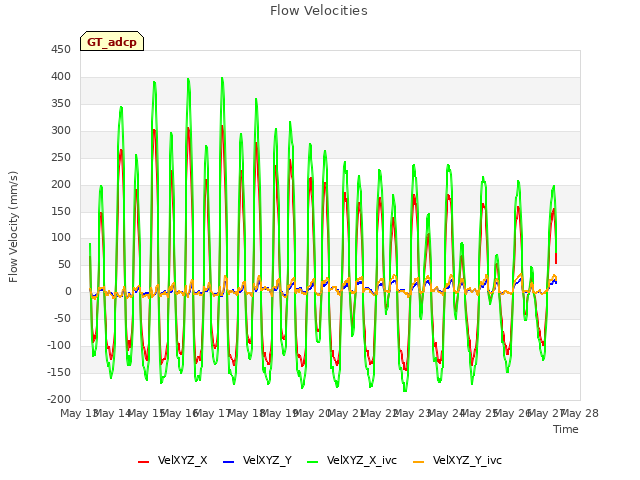Select the VelXYZ_X_ivc legend label
Screen dimensions: 640x480
click(362, 460)
